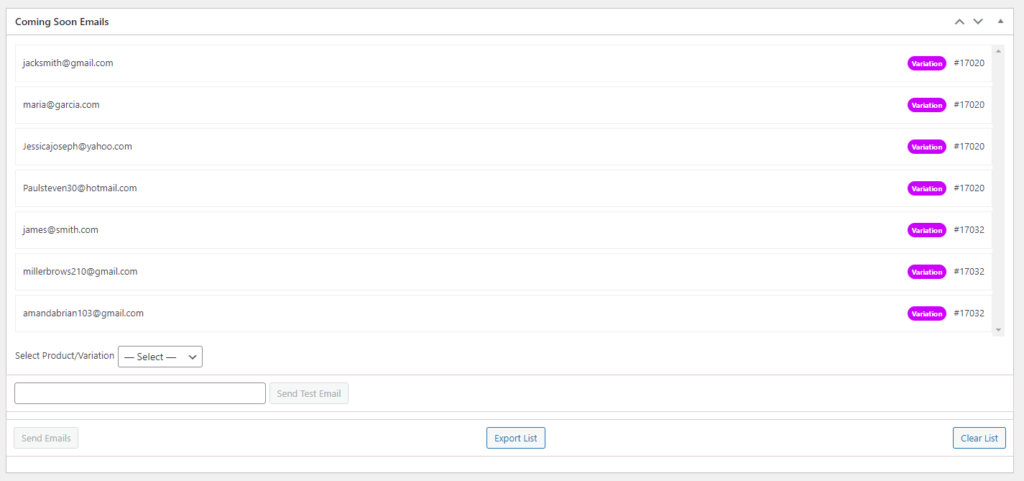Click the test email address input field

pos(140,394)
